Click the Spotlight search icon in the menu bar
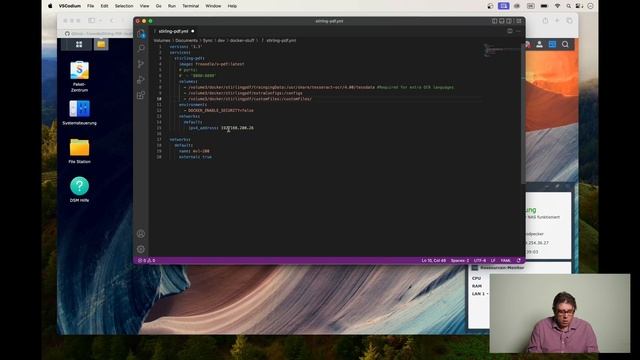Image resolution: width=640 pixels, height=360 pixels. tap(569, 6)
